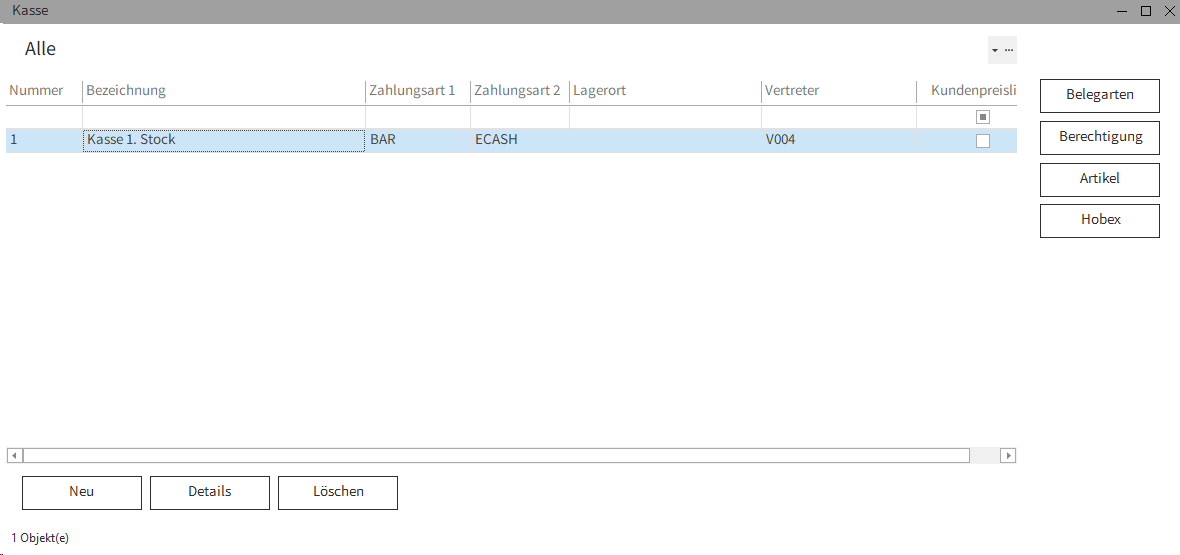This screenshot has height=555, width=1180.
Task: Select the Kasse 1. Stock cell
Action: click(223, 140)
